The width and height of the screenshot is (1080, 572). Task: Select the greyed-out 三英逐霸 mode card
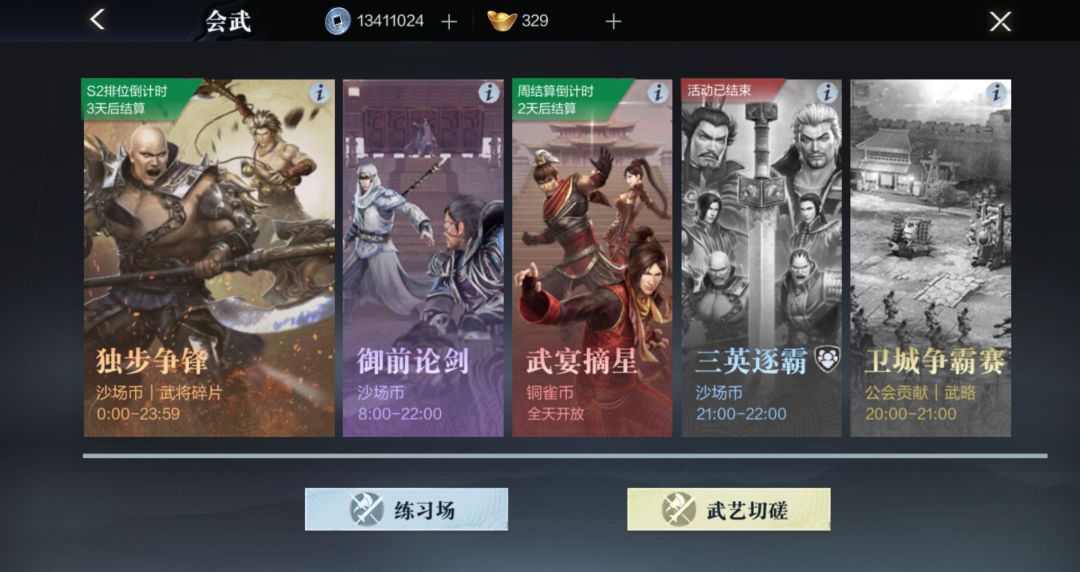coord(762,258)
